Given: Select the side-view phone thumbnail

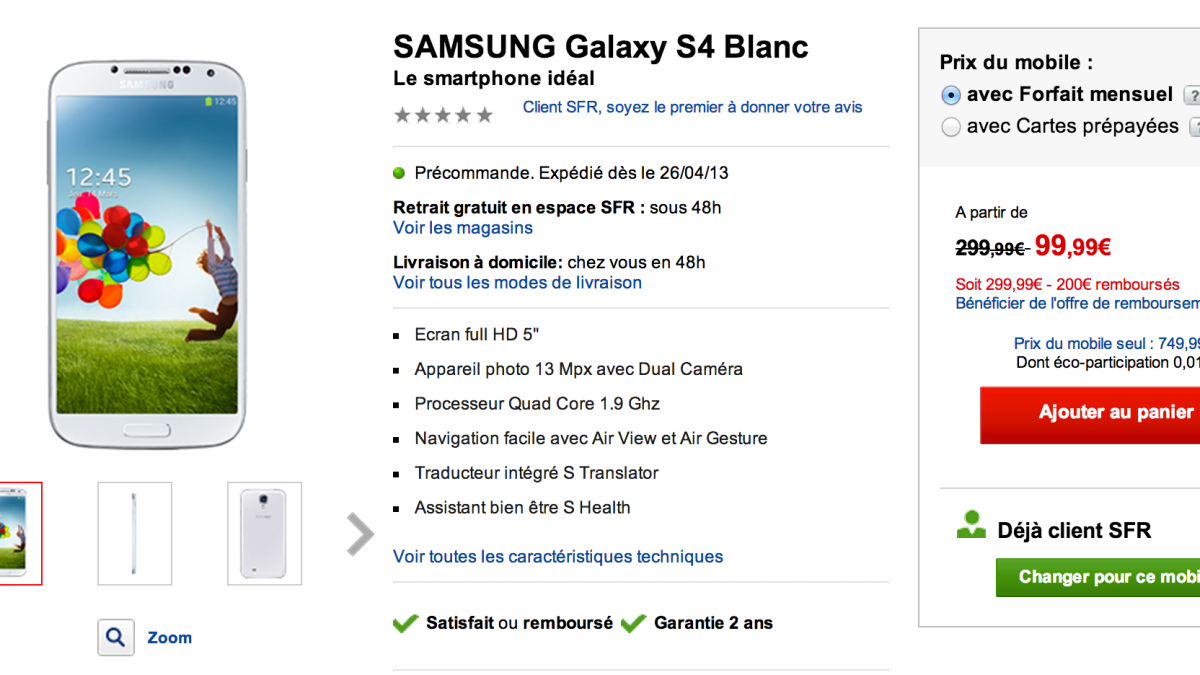Looking at the screenshot, I should pyautogui.click(x=135, y=533).
